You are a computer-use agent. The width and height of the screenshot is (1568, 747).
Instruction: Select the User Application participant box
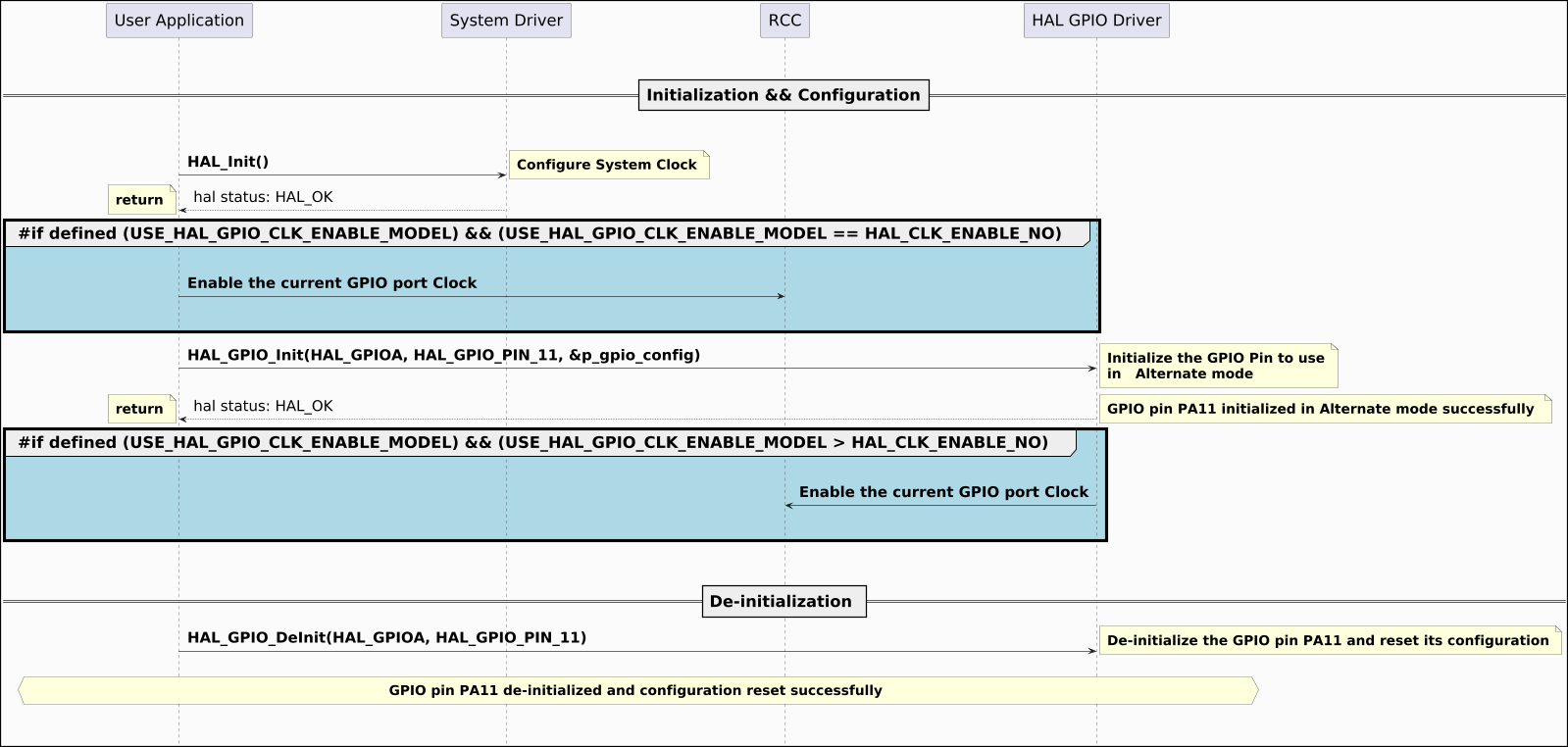tap(179, 21)
